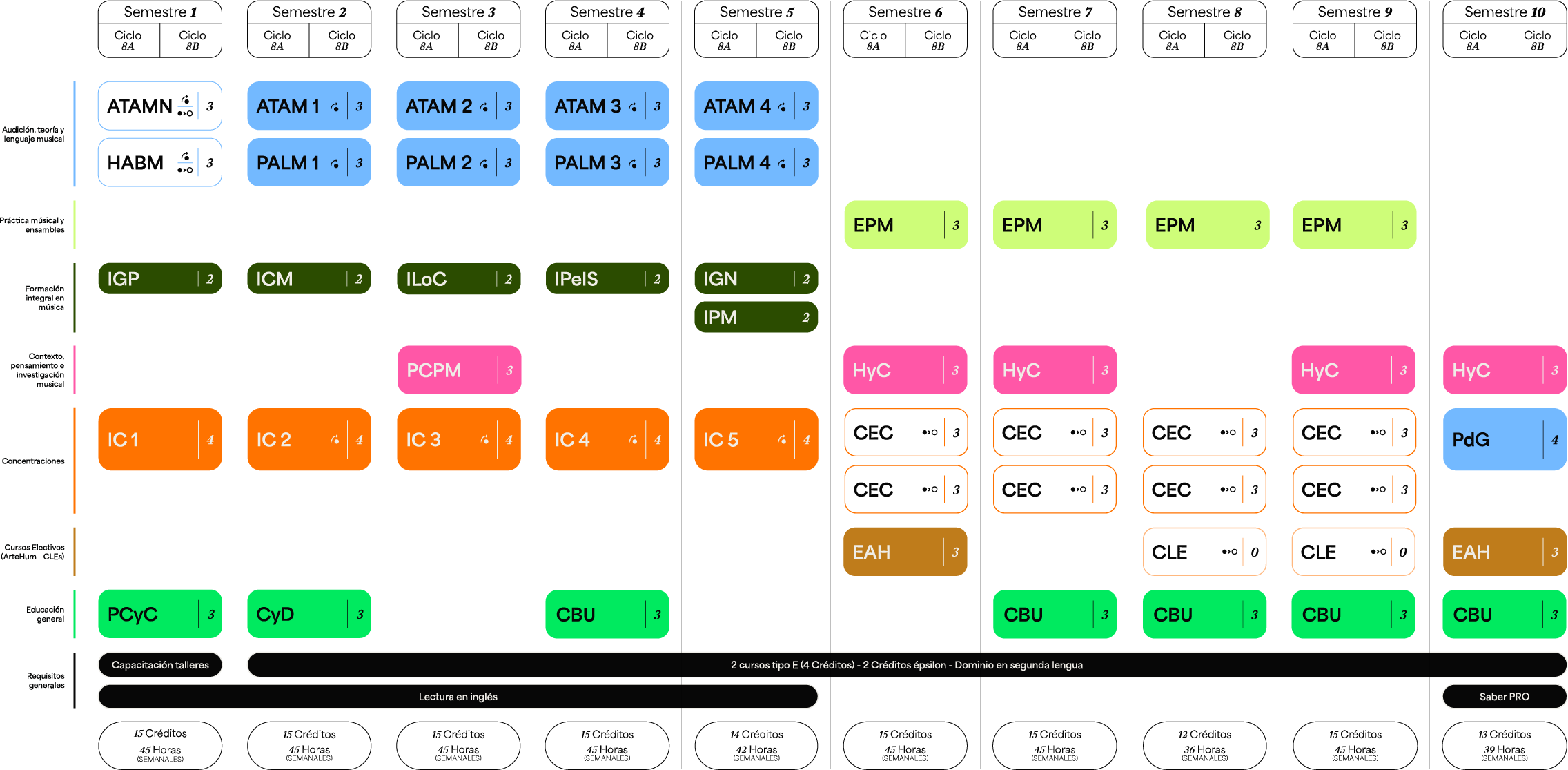
Task: Click the Capacitación talleres bar
Action: (160, 665)
